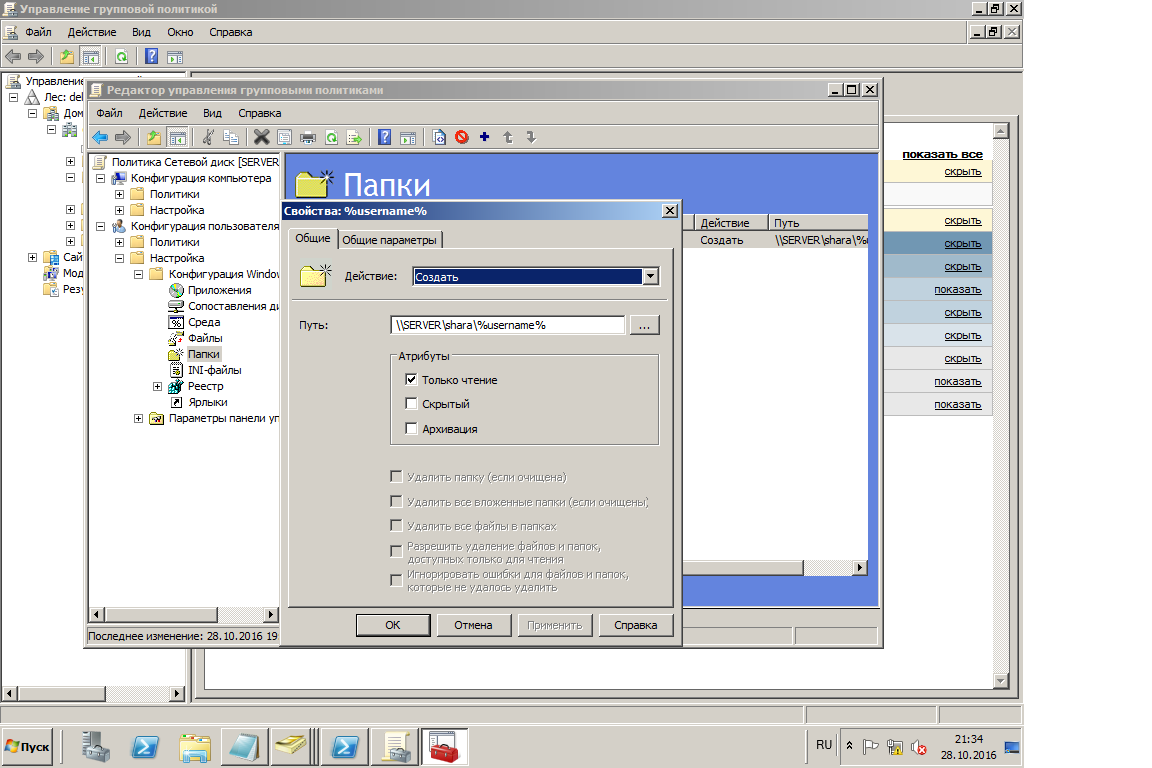
Task: Click the blue Back arrow in the policy editor toolbar
Action: (x=100, y=137)
